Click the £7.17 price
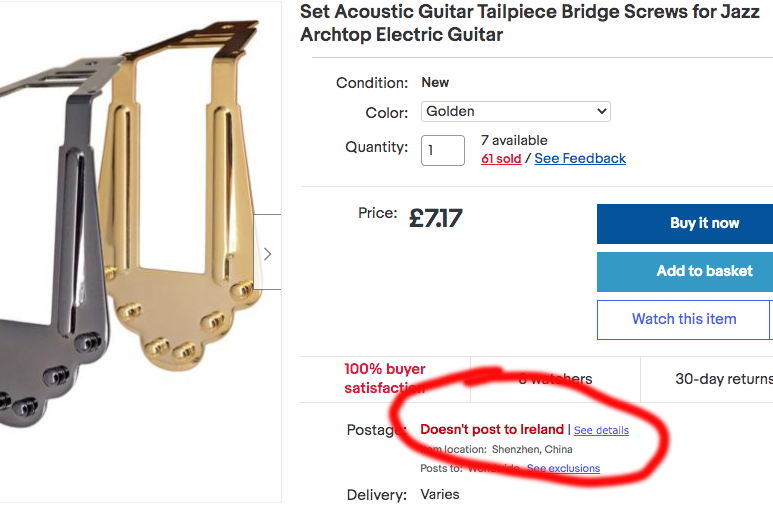The width and height of the screenshot is (773, 510). click(435, 218)
